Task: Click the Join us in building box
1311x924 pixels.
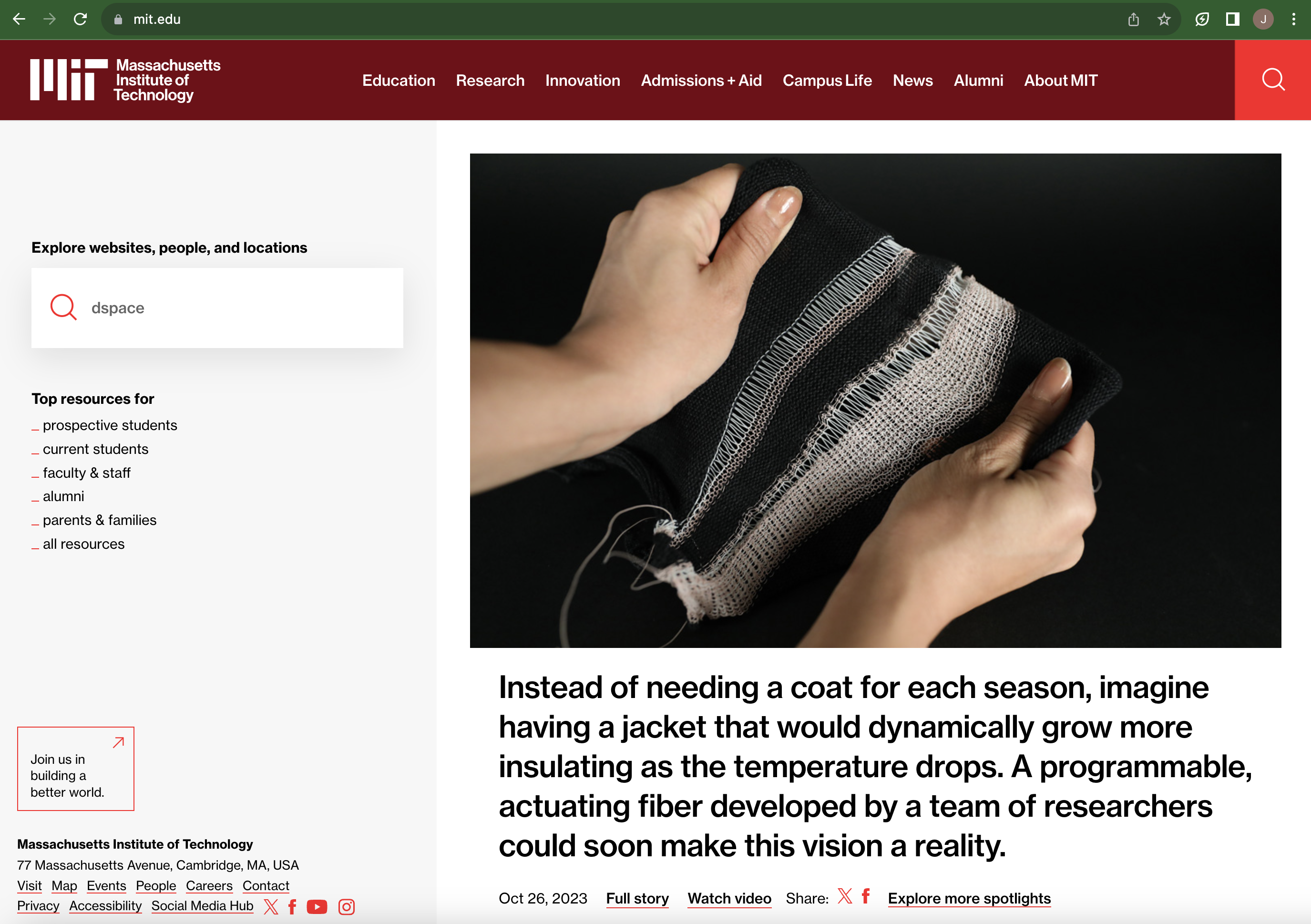Action: coord(75,769)
